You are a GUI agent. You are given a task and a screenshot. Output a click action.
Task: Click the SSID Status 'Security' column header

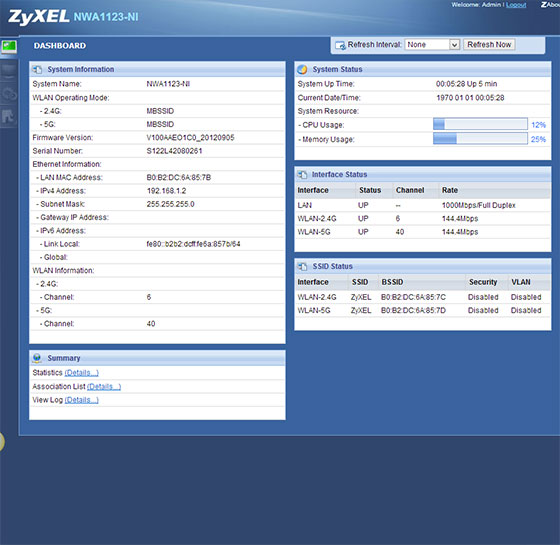tap(483, 282)
